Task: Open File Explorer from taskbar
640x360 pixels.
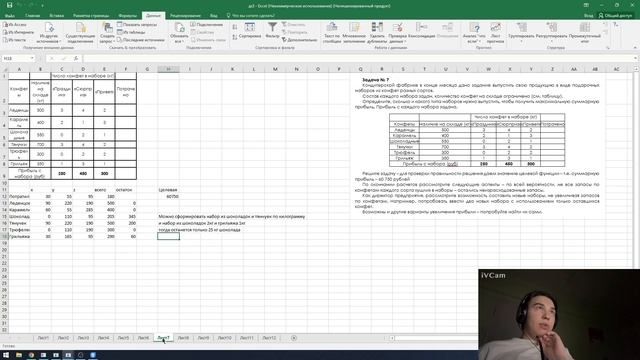Action: [19, 355]
